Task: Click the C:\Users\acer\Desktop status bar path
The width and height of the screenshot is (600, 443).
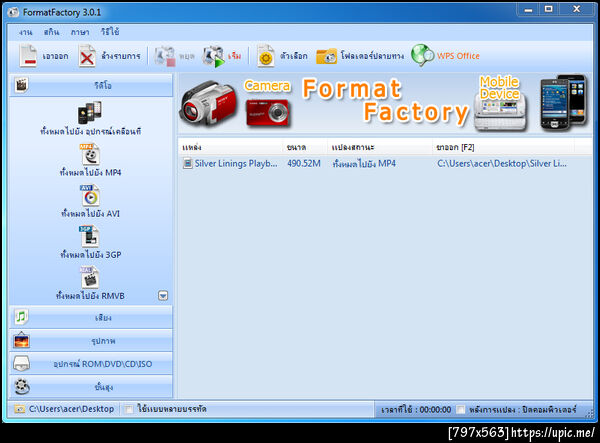Action: tap(71, 409)
